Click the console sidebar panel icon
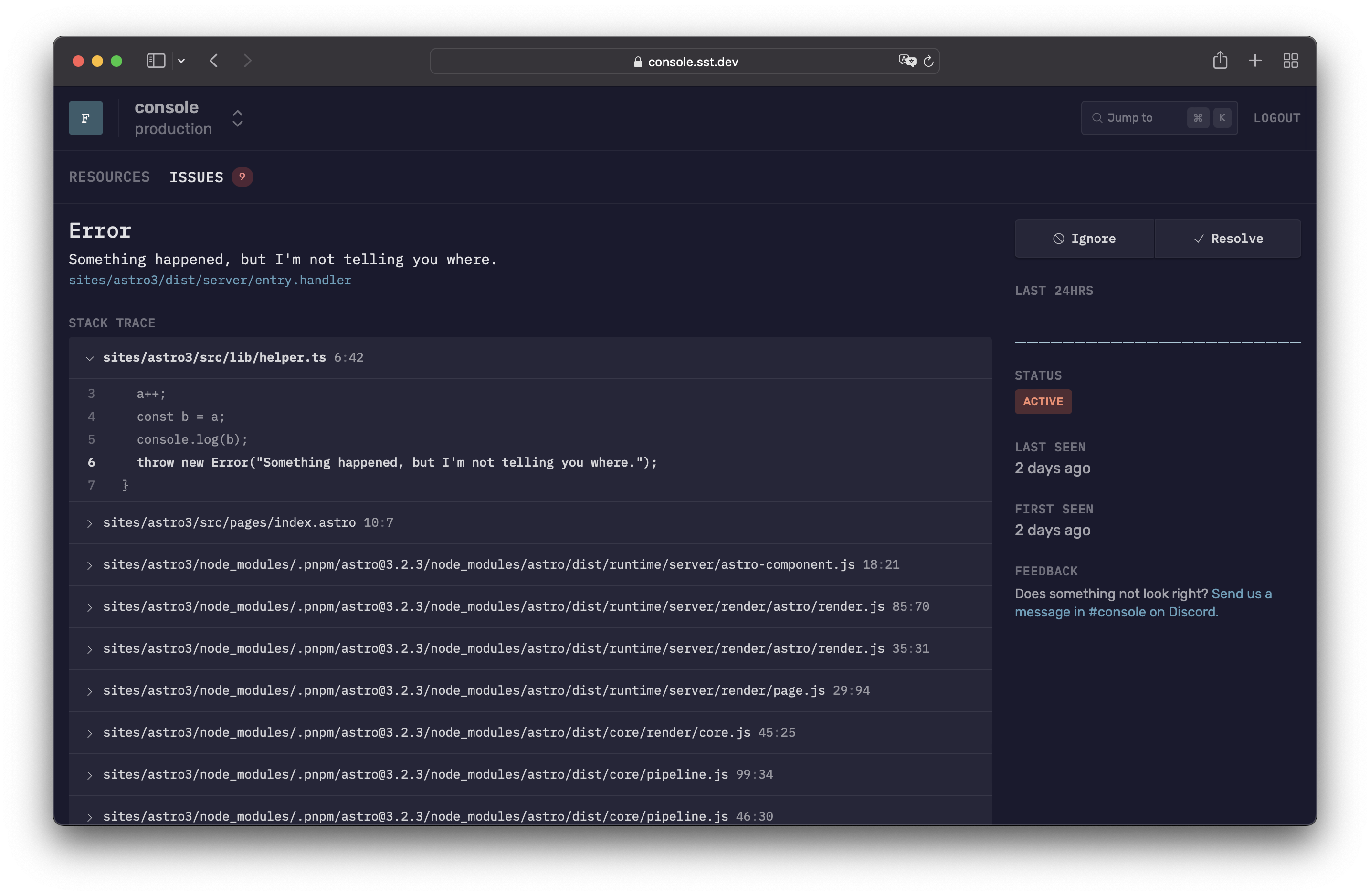 [x=156, y=60]
